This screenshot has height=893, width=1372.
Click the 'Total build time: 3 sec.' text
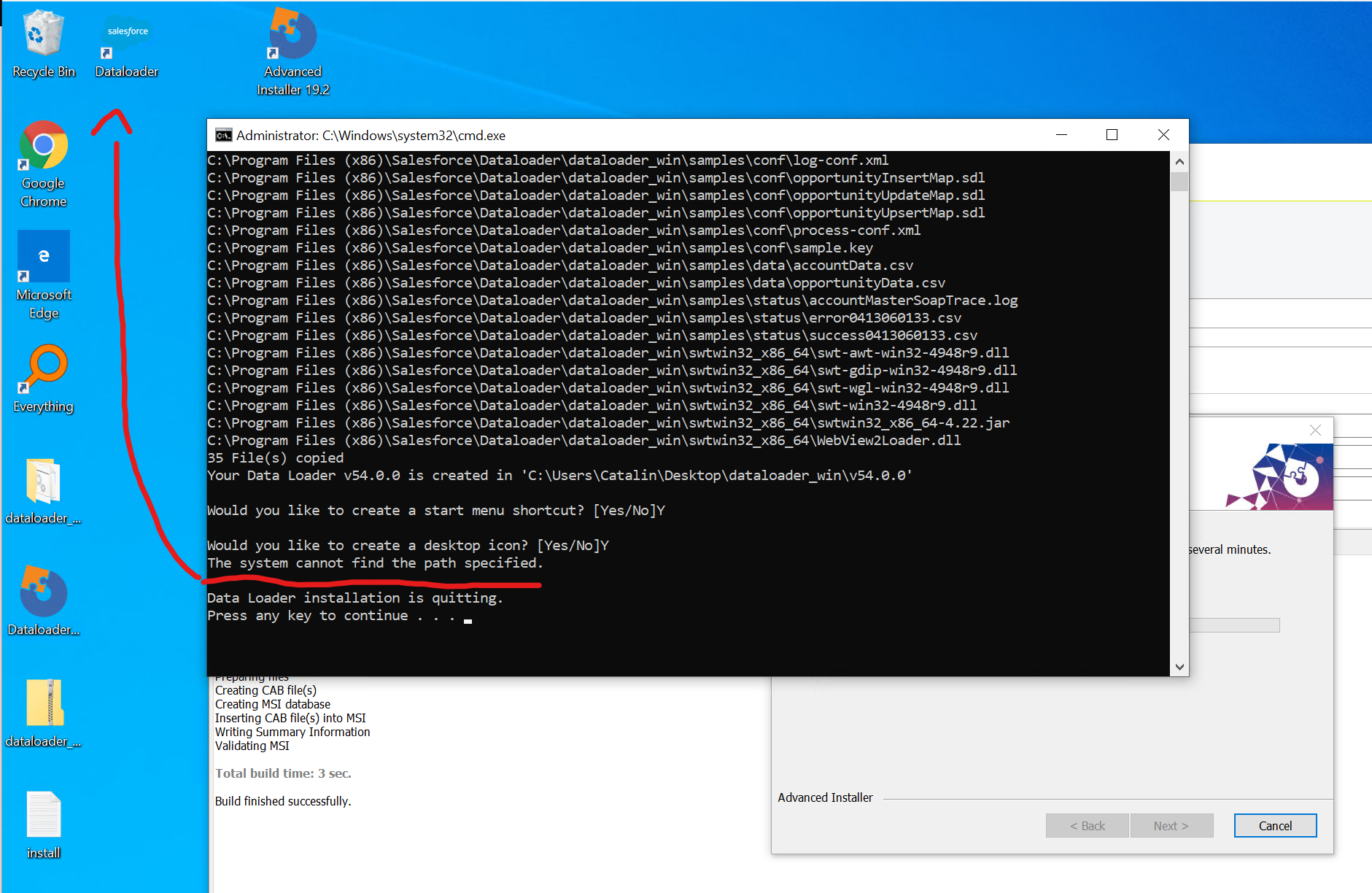click(x=283, y=773)
